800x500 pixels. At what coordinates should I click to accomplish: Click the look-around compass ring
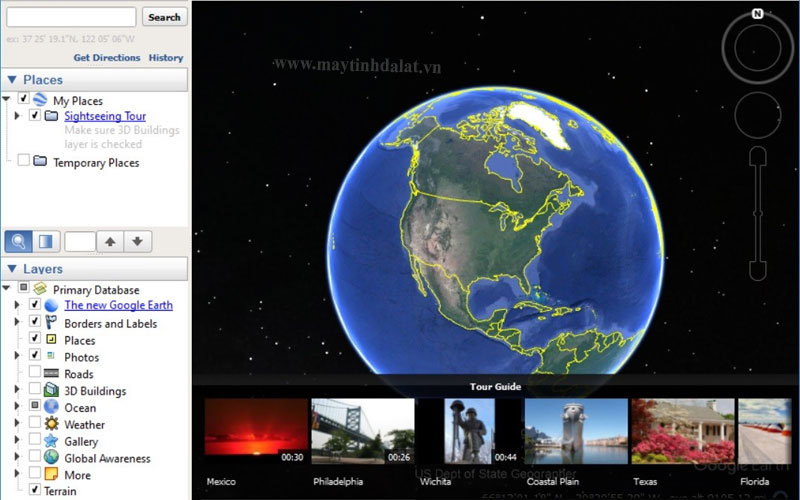click(758, 48)
